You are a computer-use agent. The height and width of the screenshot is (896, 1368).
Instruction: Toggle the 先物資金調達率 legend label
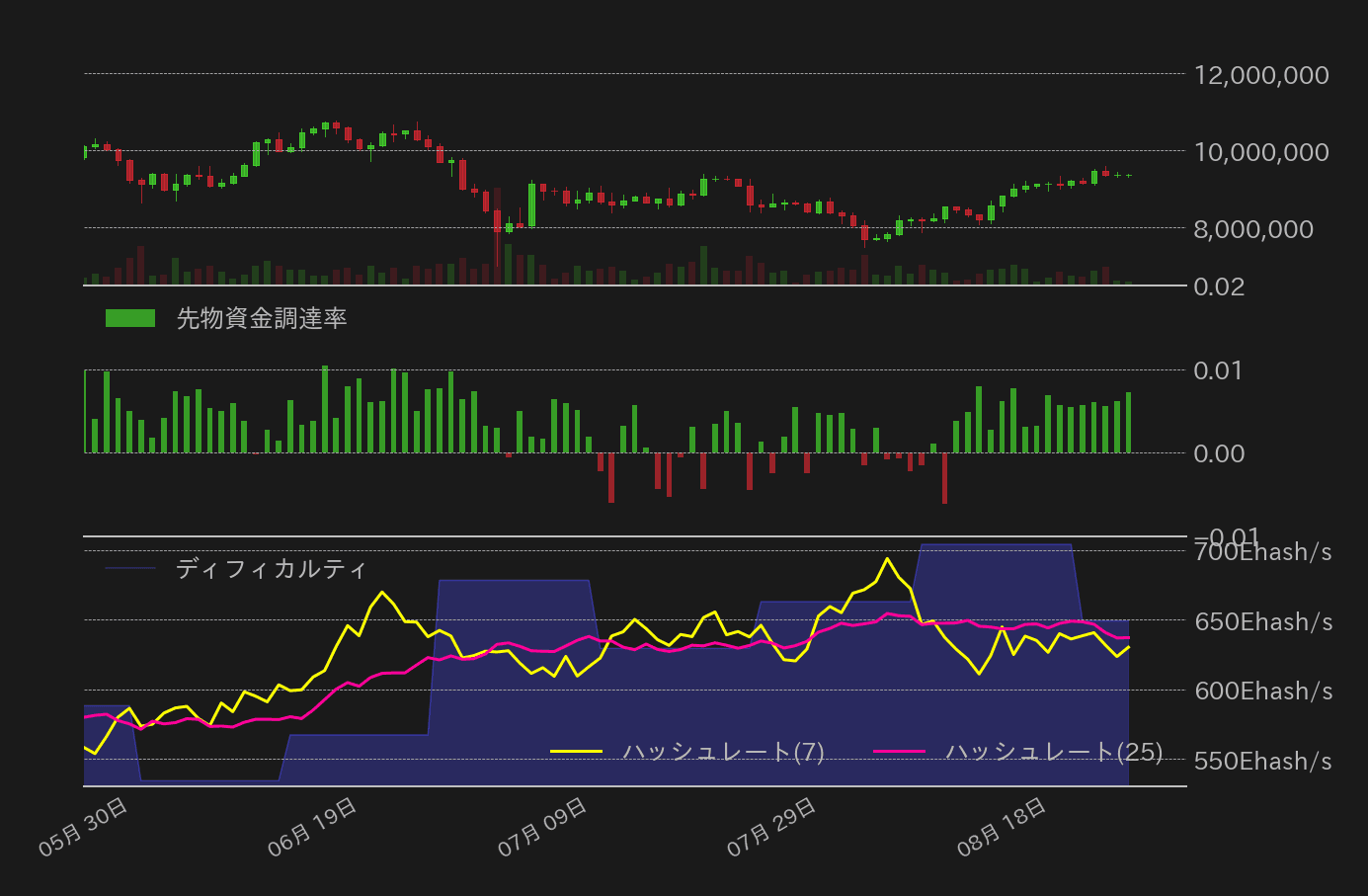pyautogui.click(x=262, y=318)
